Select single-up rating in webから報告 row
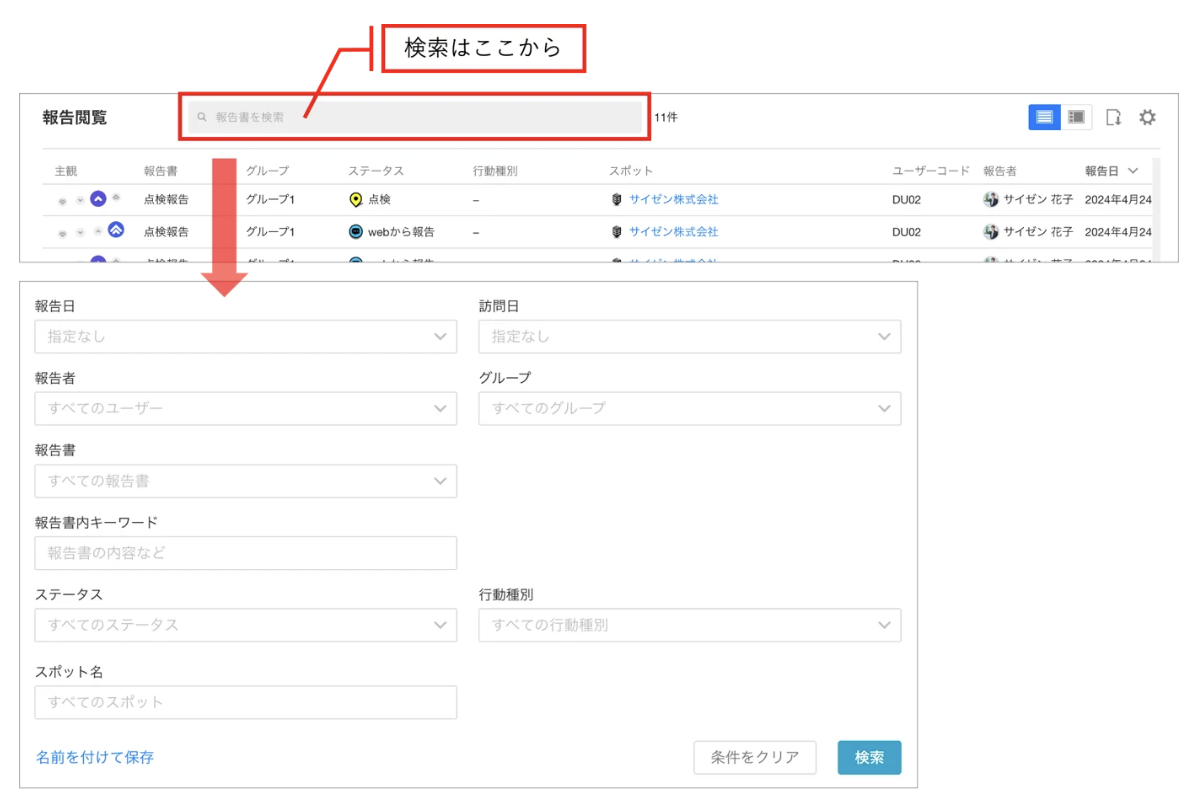This screenshot has width=1198, height=806. 98,231
